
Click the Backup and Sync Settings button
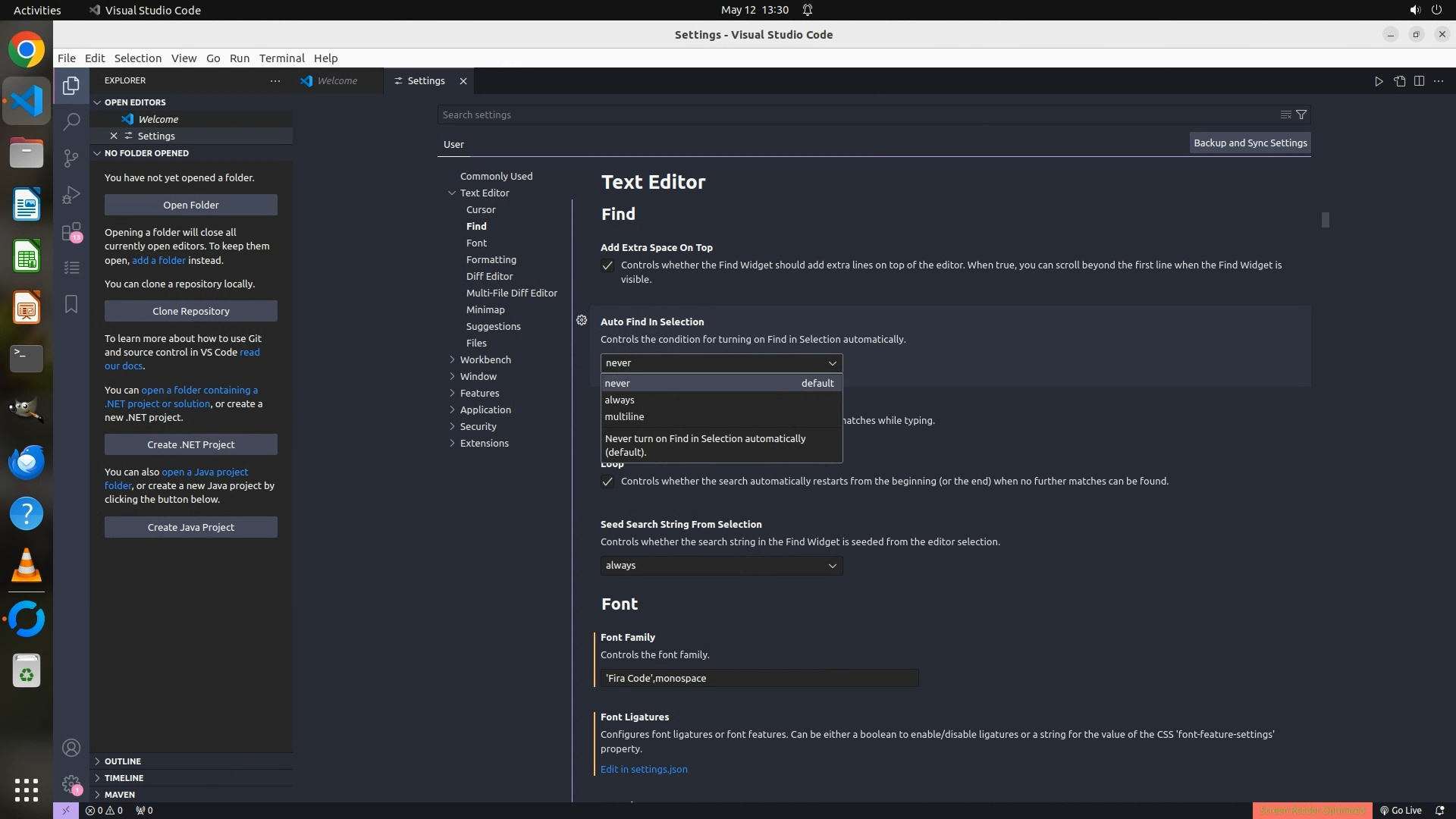point(1250,143)
